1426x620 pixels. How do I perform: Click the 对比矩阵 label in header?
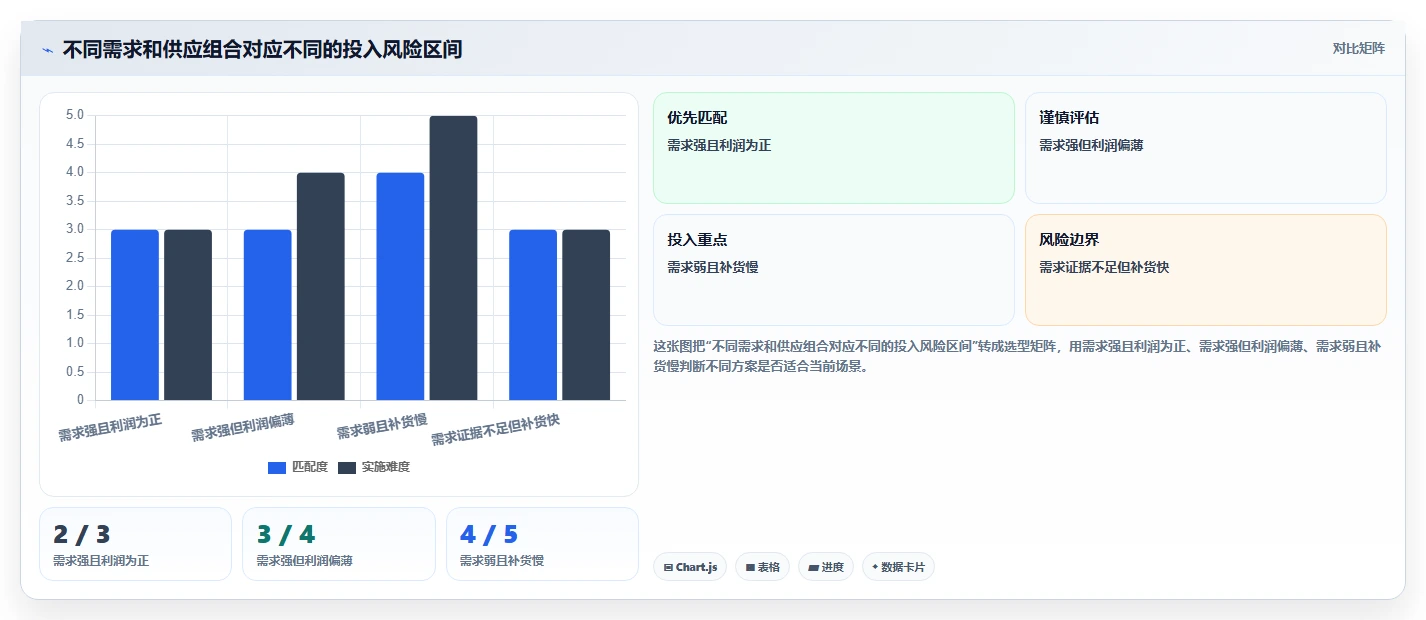tap(1359, 48)
